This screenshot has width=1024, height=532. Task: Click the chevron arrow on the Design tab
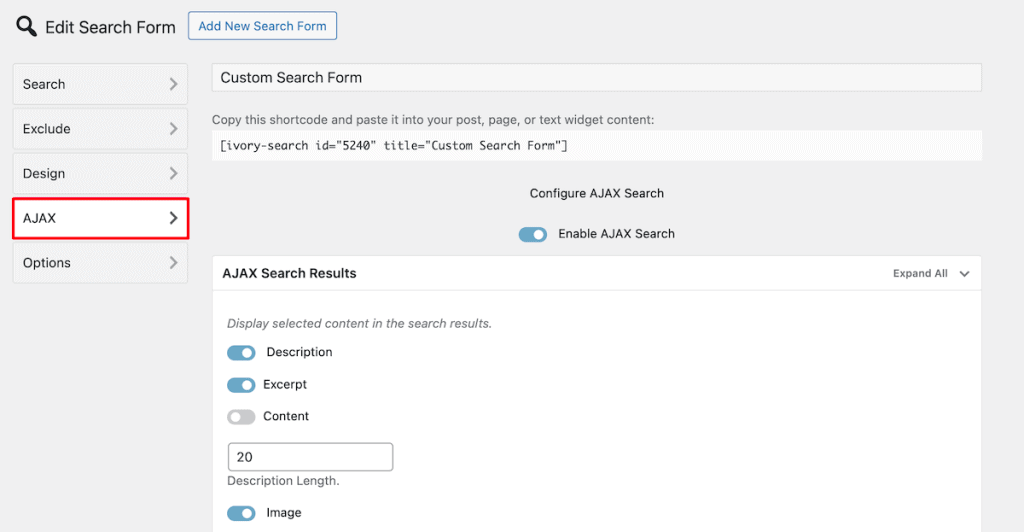click(173, 174)
